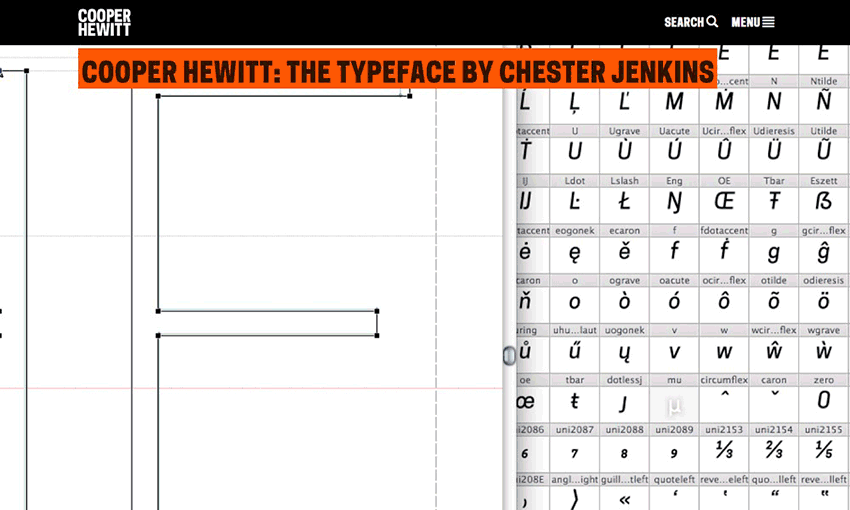Select the Ldot glyph cell
Viewport: 850px width, 510px height.
(575, 201)
